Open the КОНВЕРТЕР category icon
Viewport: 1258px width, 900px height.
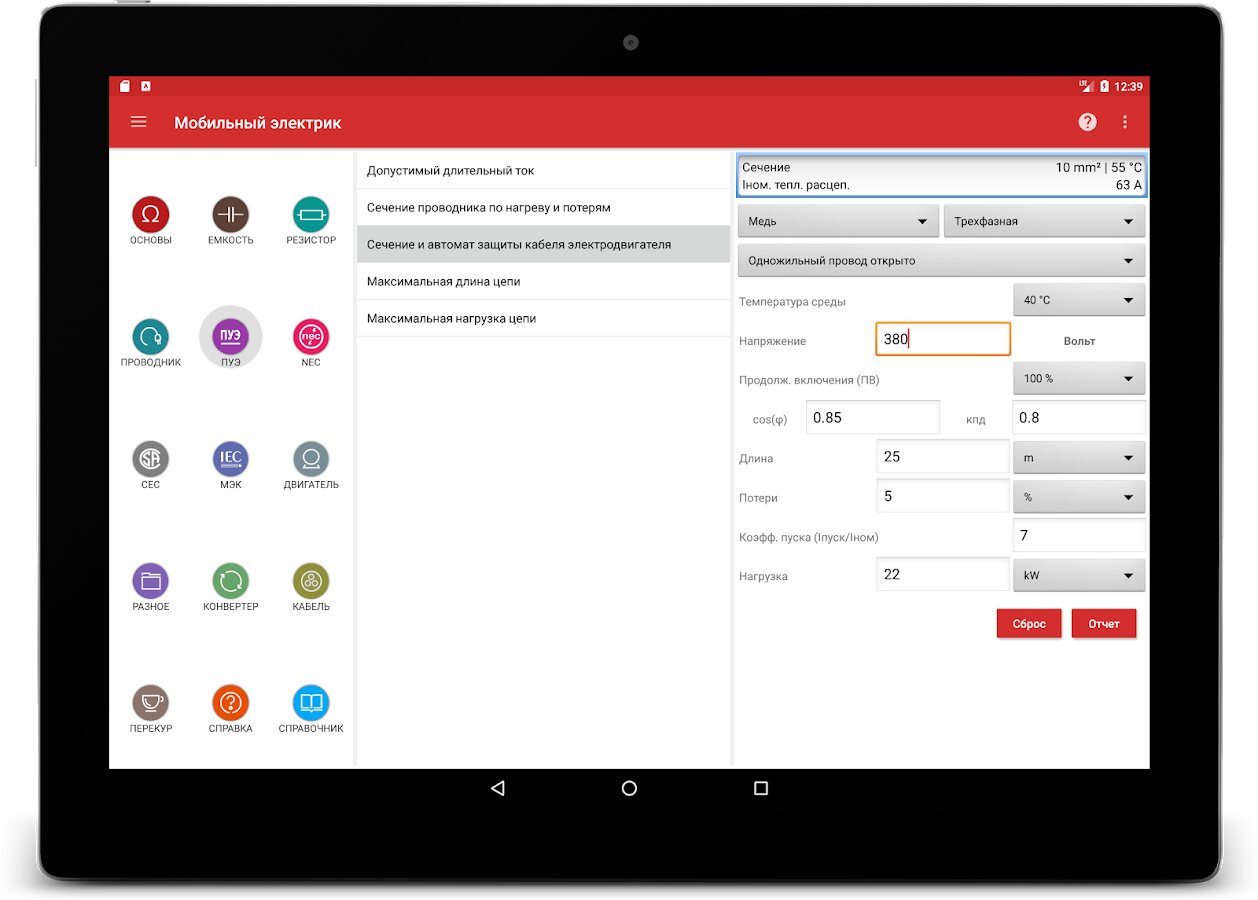231,581
